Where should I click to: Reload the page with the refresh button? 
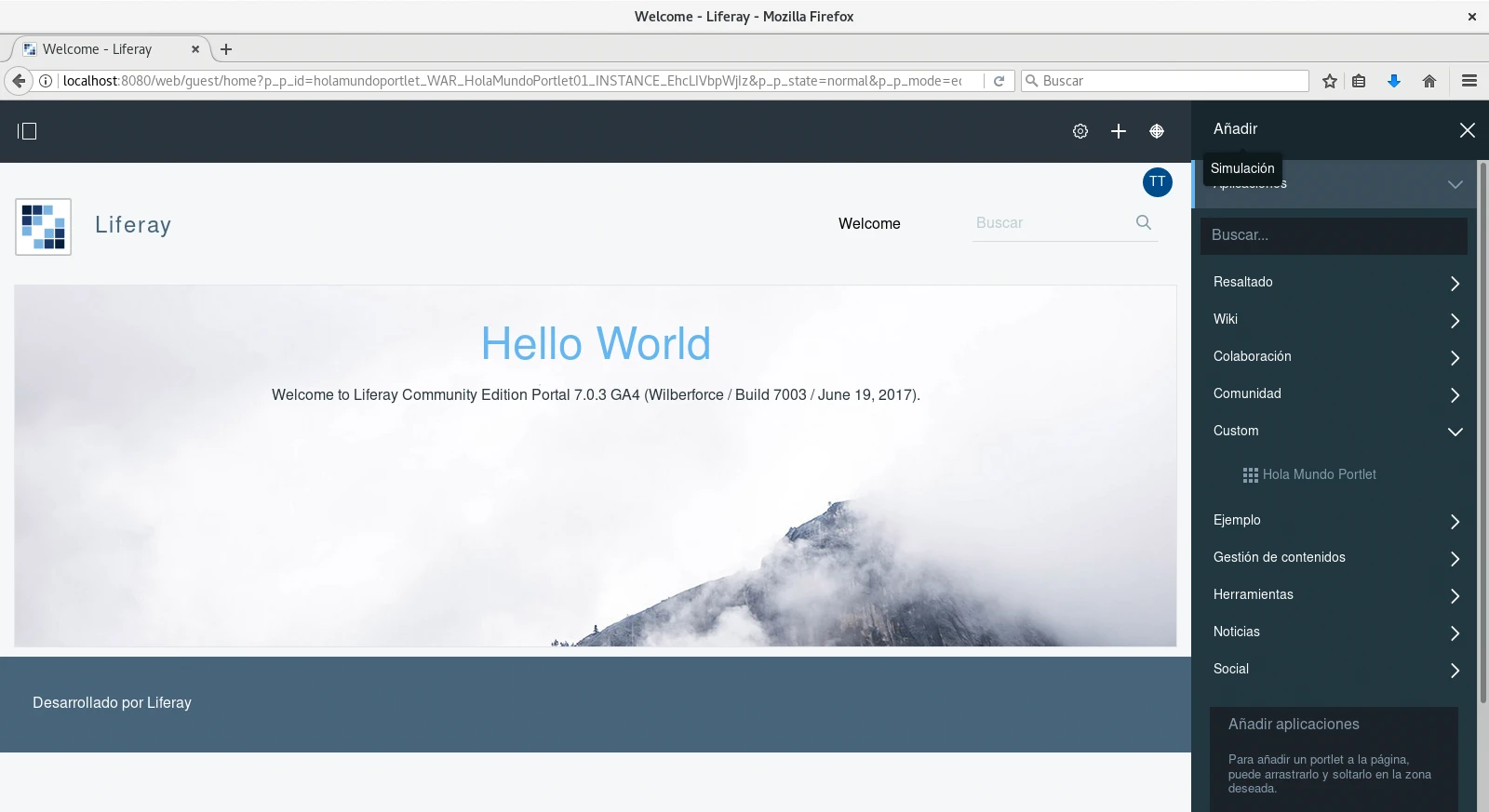click(999, 81)
